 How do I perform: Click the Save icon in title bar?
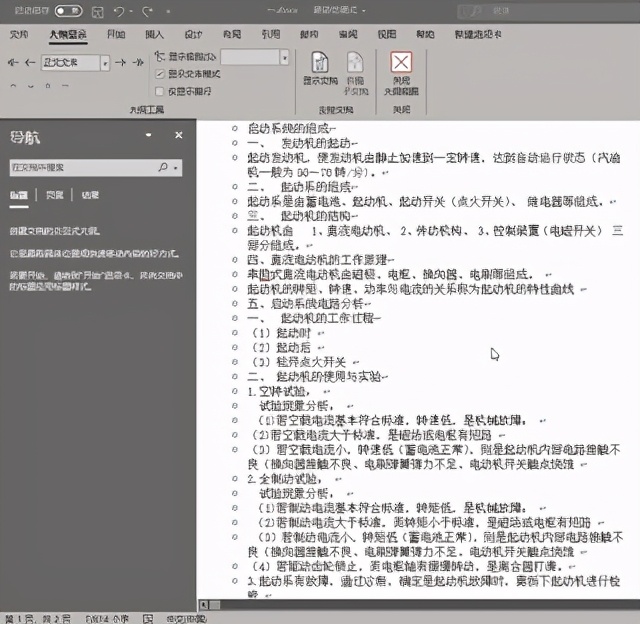[98, 12]
